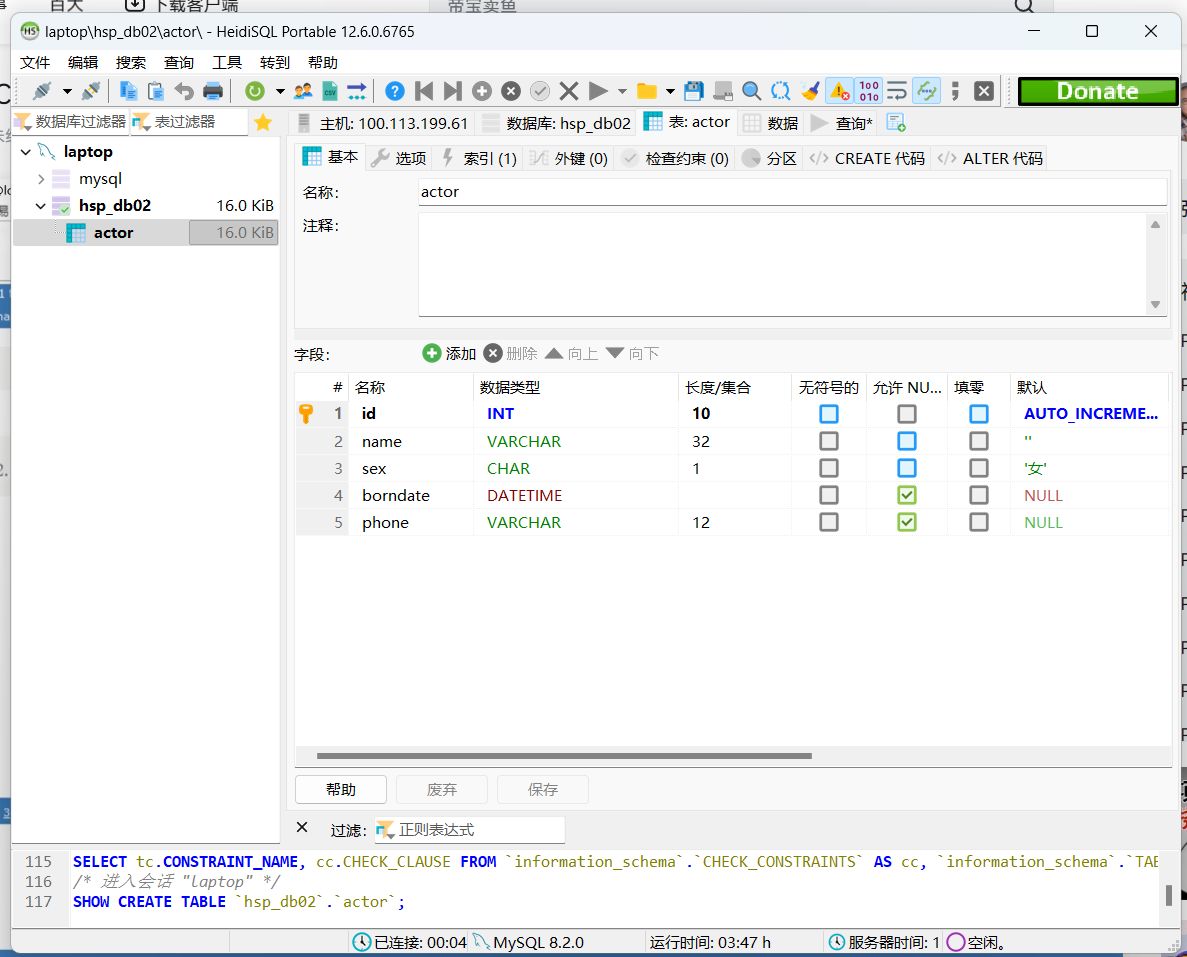Click the refresh icon in toolbar
The image size is (1187, 957).
(255, 91)
